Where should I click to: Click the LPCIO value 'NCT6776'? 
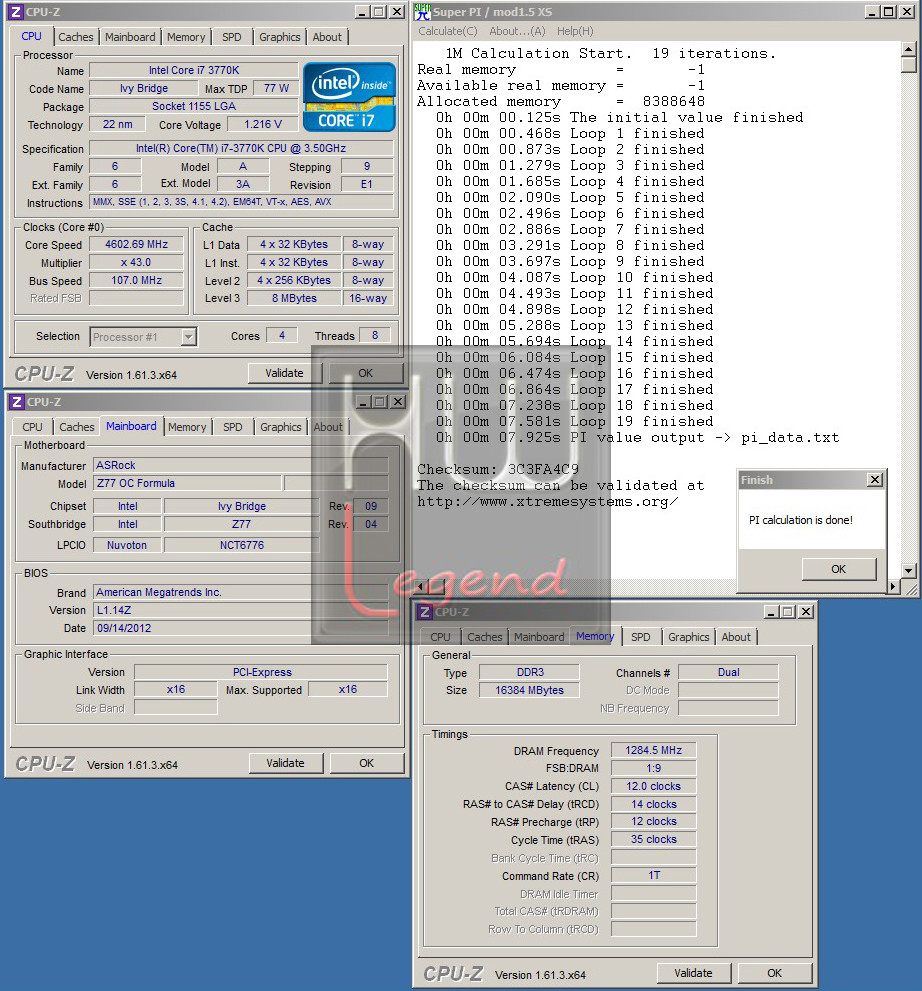[241, 545]
